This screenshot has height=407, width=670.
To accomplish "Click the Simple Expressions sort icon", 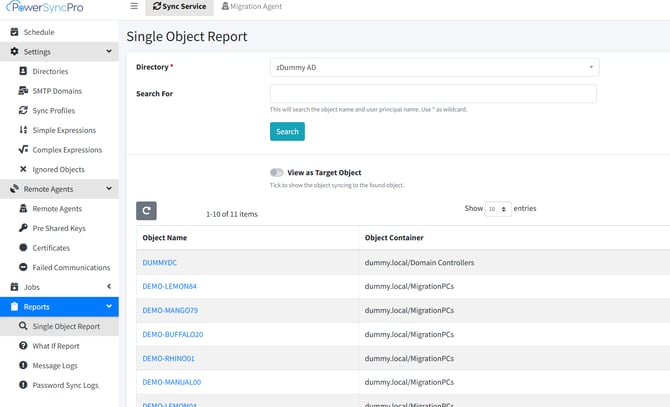I will [23, 130].
